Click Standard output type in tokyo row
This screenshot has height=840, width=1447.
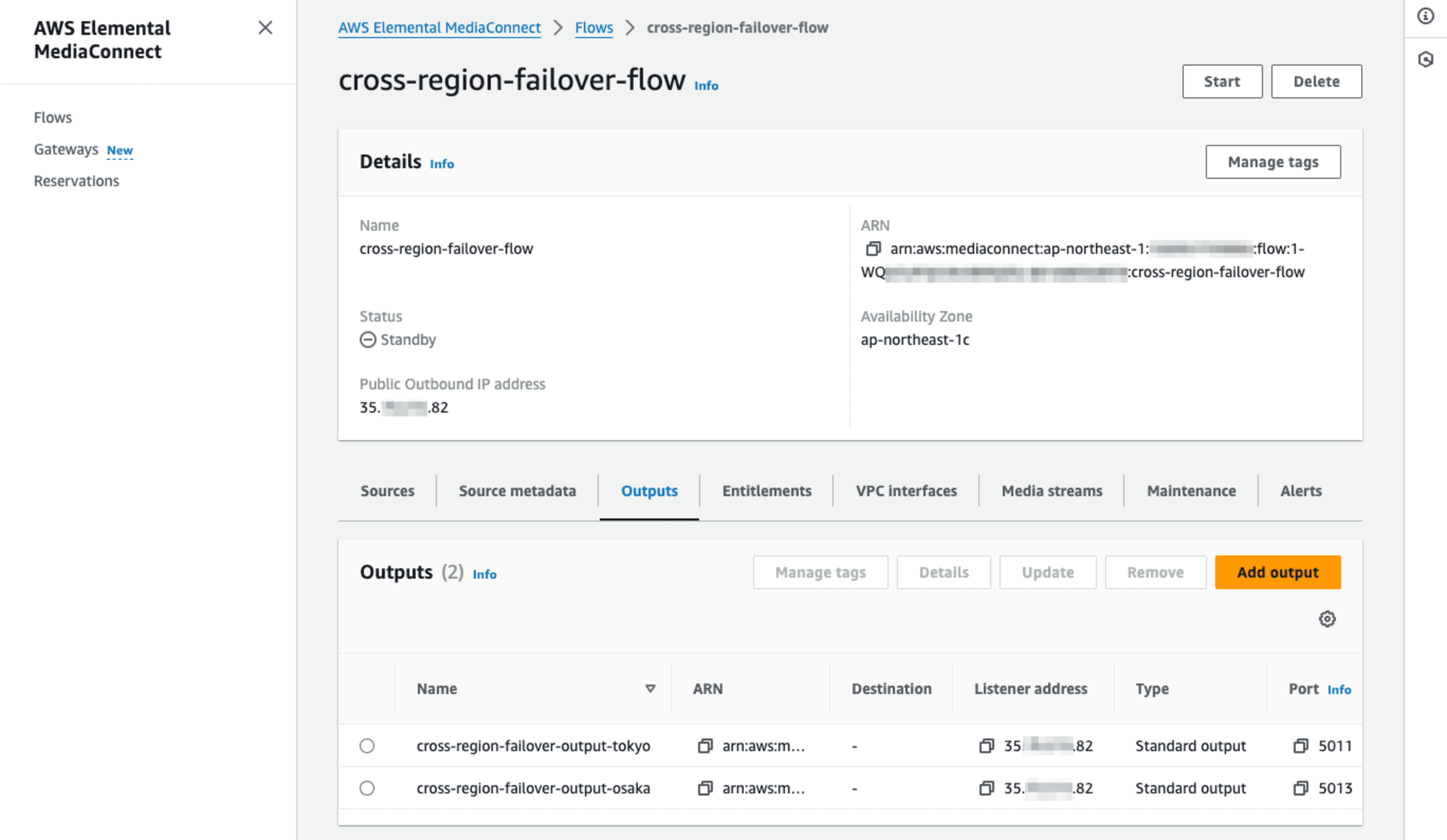pyautogui.click(x=1190, y=746)
